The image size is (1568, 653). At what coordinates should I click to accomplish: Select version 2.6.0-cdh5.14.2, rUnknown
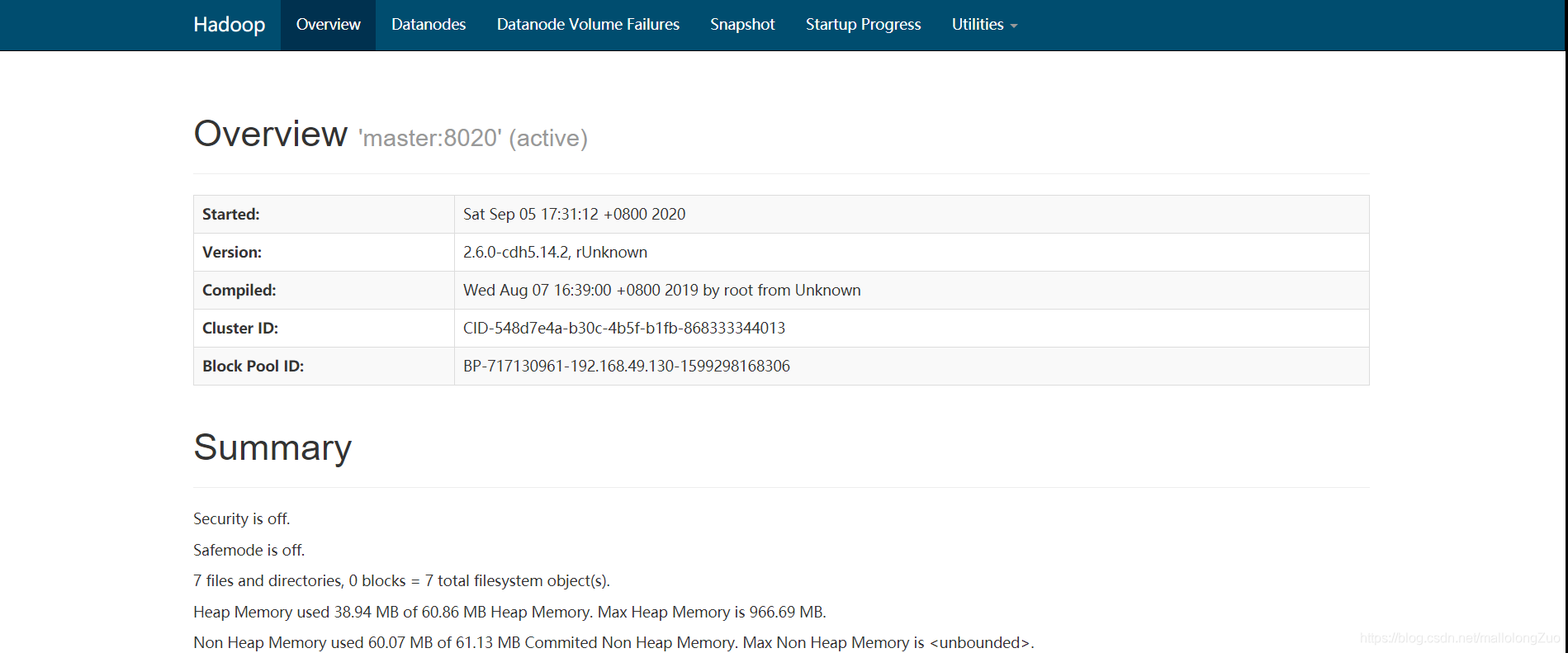click(x=555, y=253)
